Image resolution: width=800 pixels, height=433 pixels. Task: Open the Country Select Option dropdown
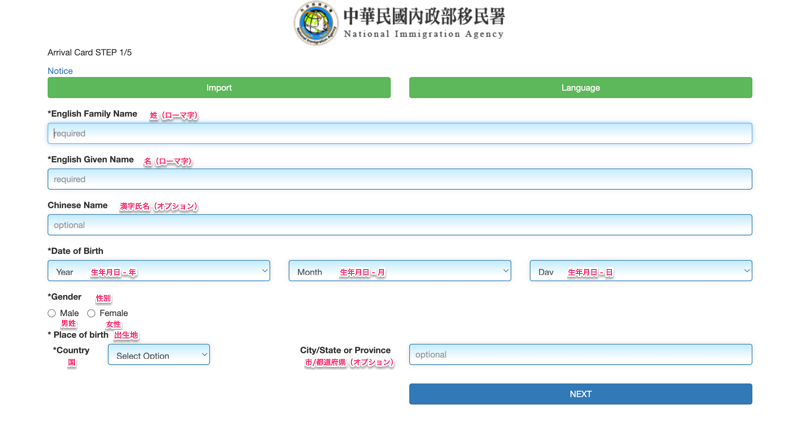click(159, 354)
